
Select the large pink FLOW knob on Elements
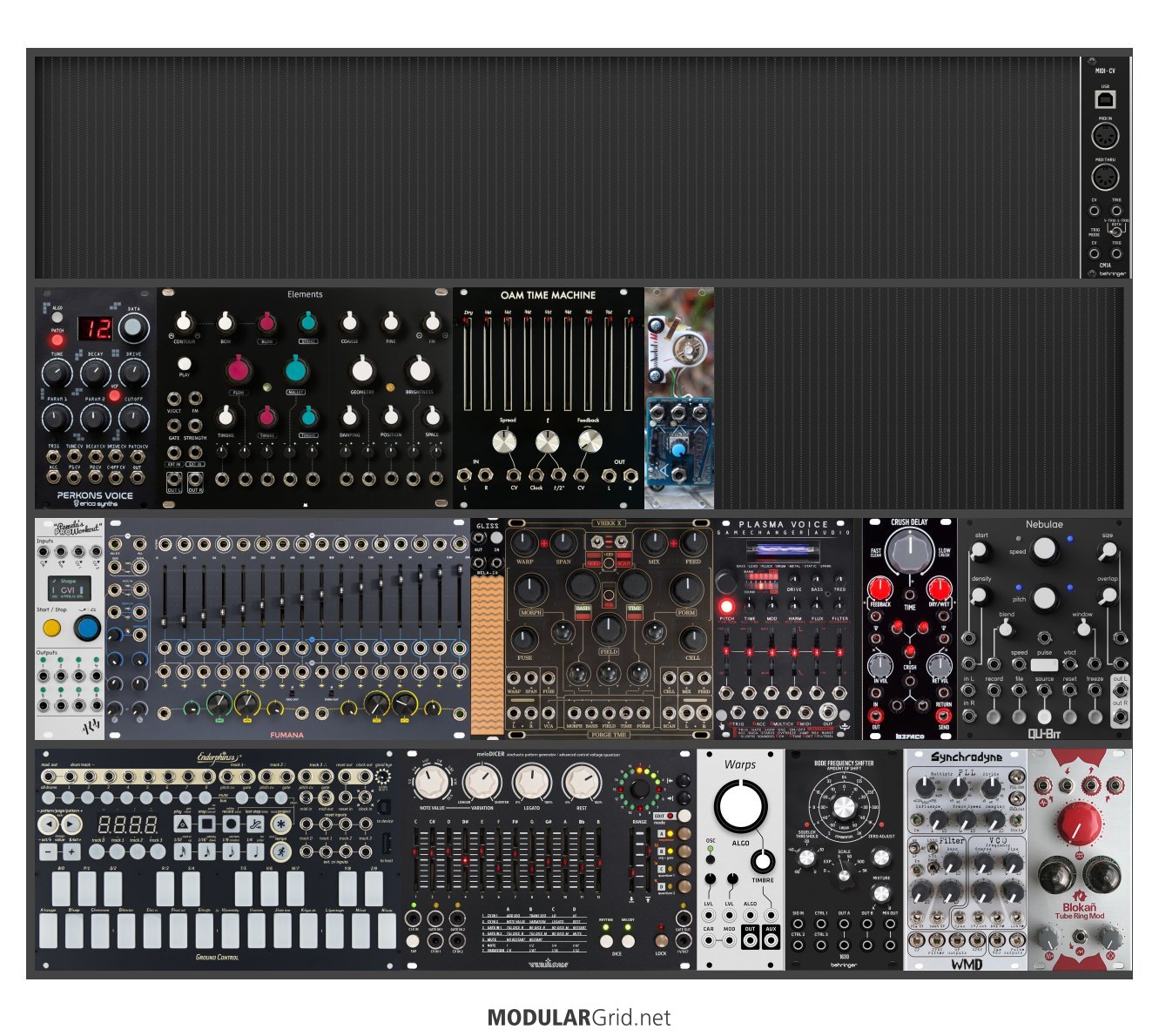tap(238, 371)
